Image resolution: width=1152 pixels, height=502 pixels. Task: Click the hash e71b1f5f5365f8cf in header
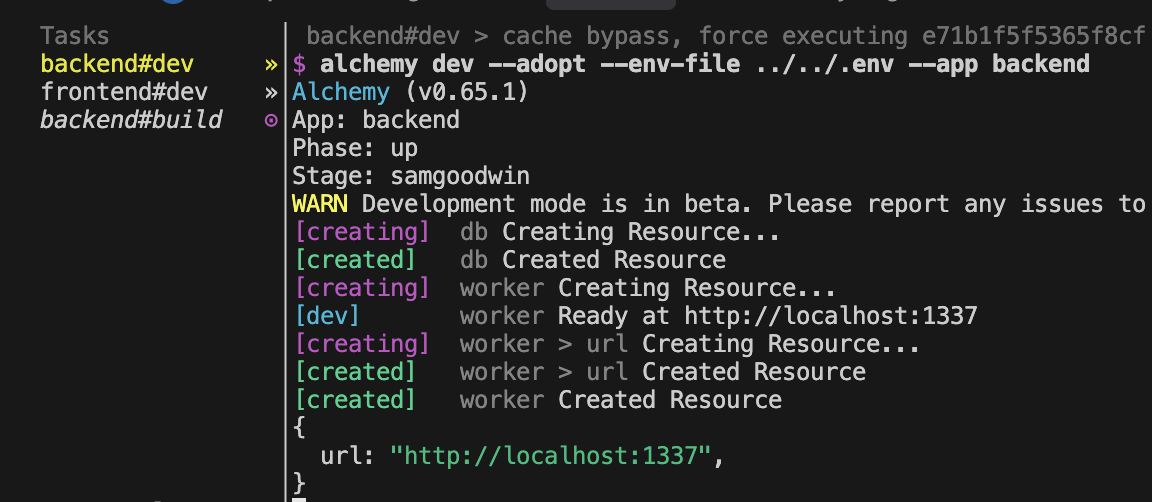(x=1033, y=37)
